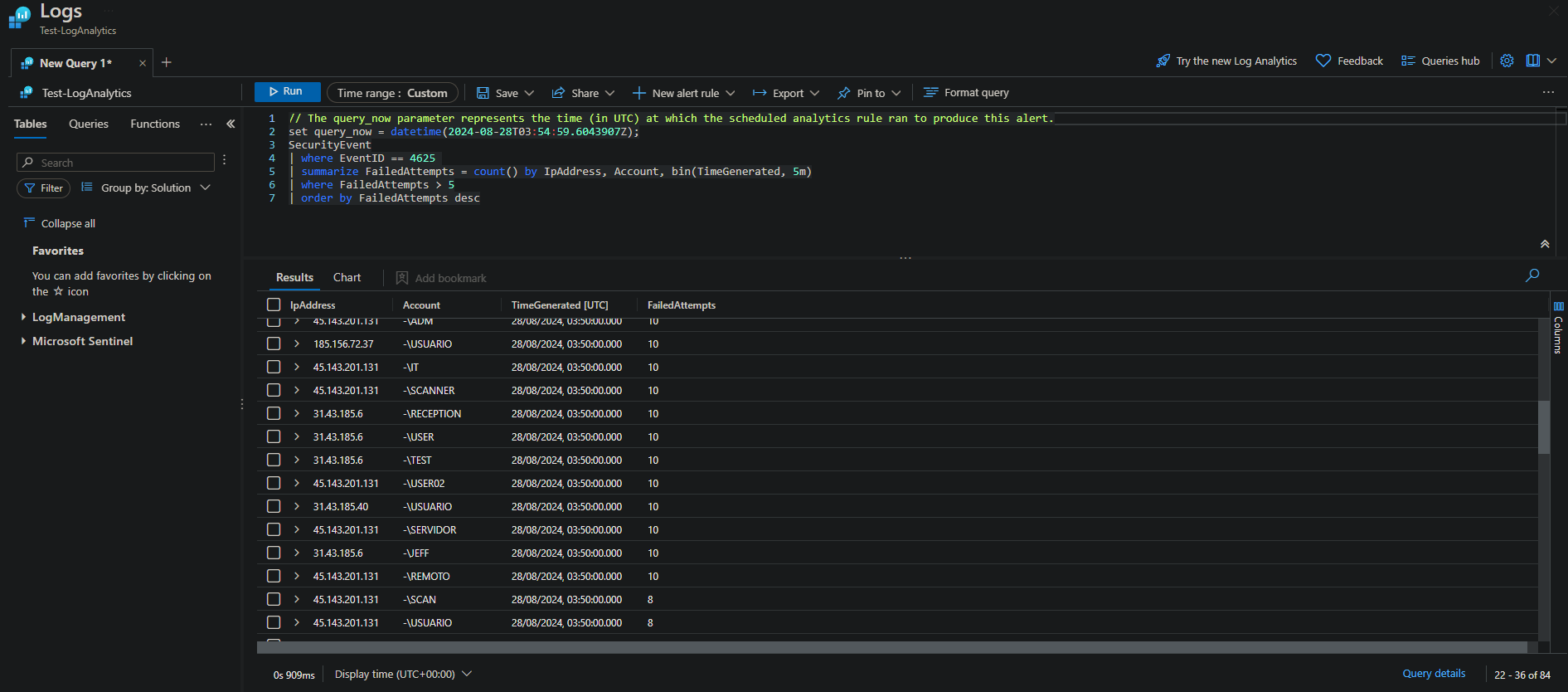Open the Group by Solution dropdown
This screenshot has width=1568, height=692.
point(146,188)
